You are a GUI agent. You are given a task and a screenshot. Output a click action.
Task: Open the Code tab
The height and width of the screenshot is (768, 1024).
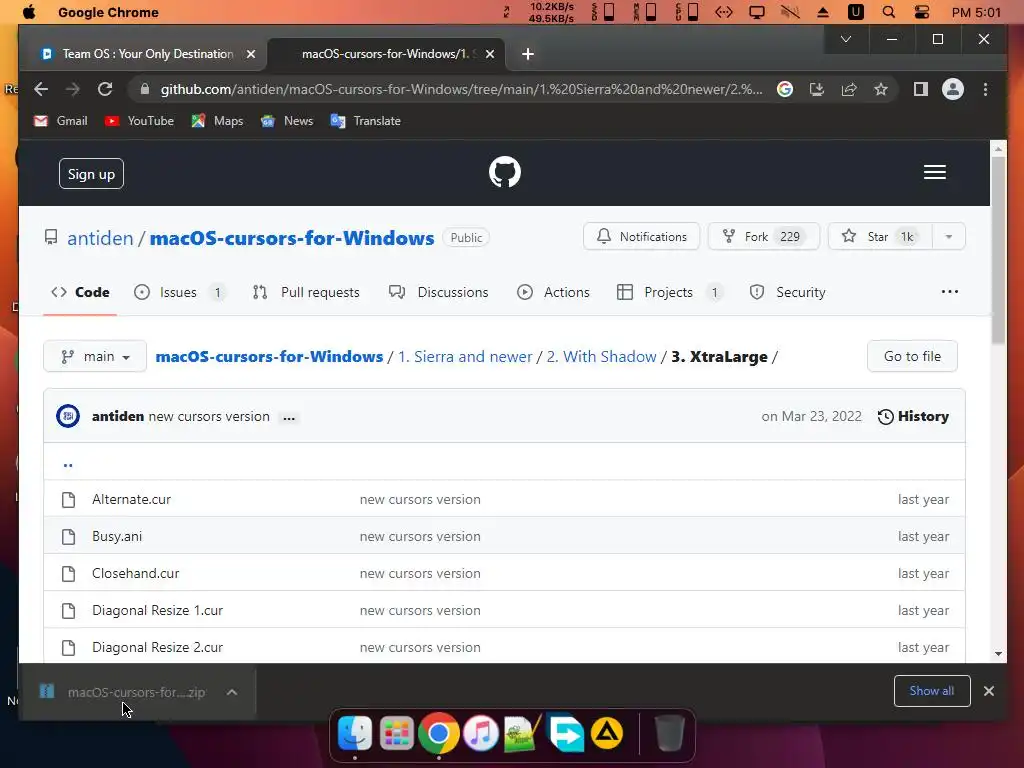click(x=80, y=293)
